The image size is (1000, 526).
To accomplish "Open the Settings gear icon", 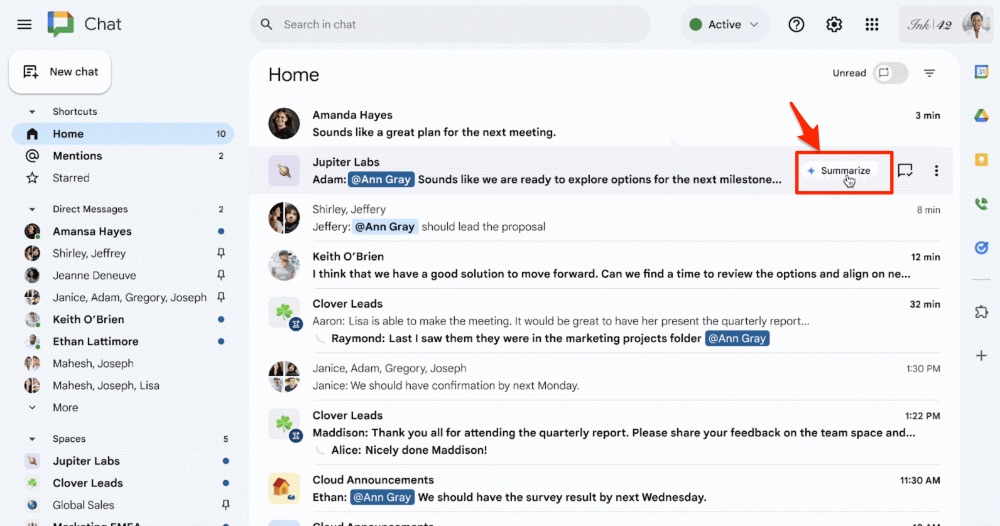I will (x=834, y=24).
